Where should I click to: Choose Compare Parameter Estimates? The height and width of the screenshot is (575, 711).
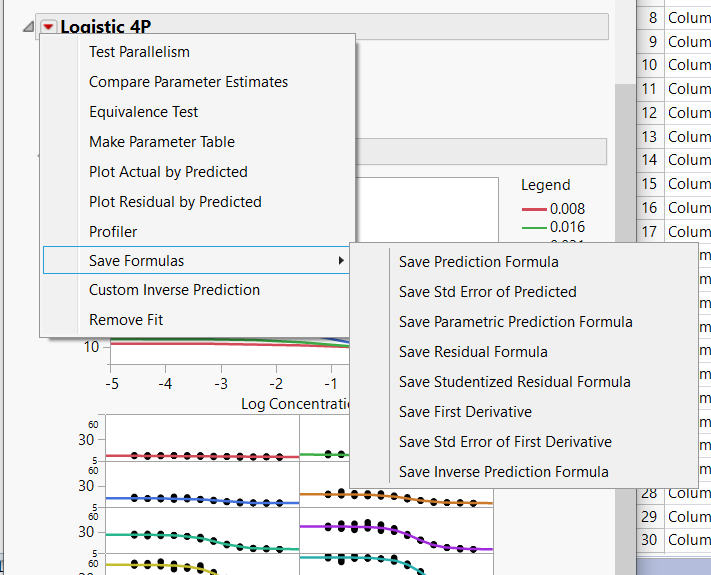point(188,82)
